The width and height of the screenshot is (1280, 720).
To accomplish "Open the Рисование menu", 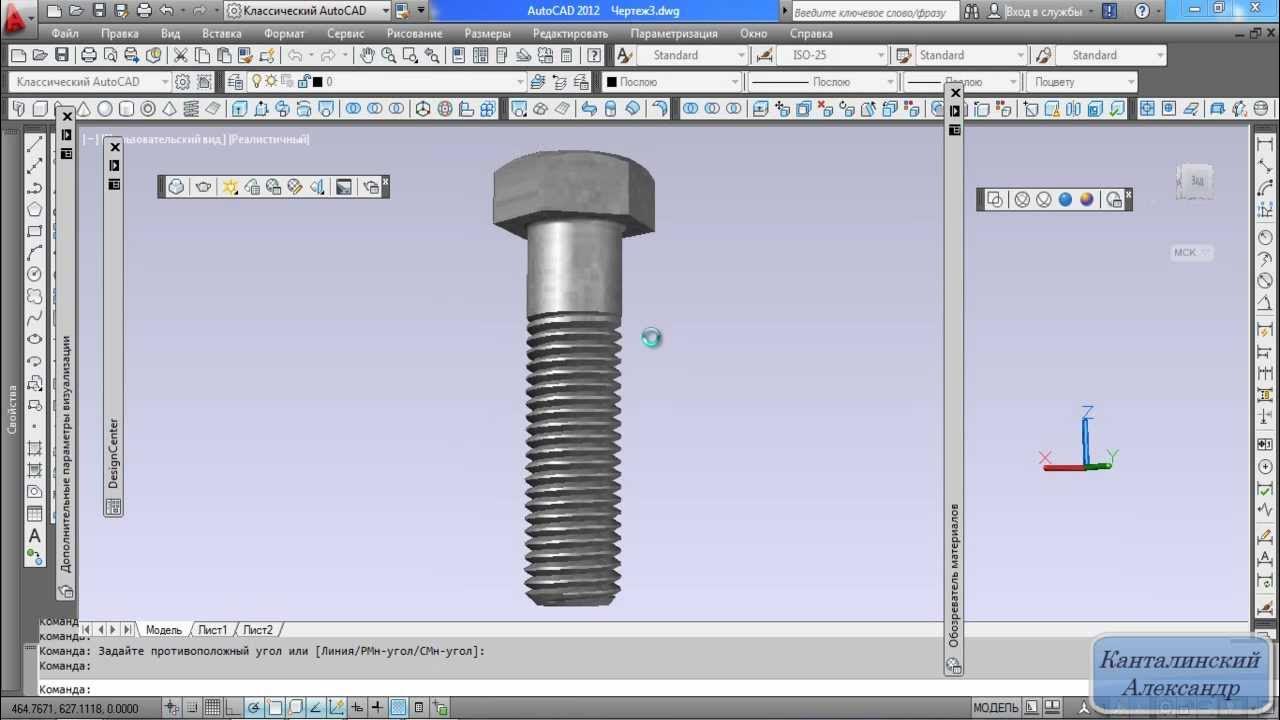I will pos(414,33).
